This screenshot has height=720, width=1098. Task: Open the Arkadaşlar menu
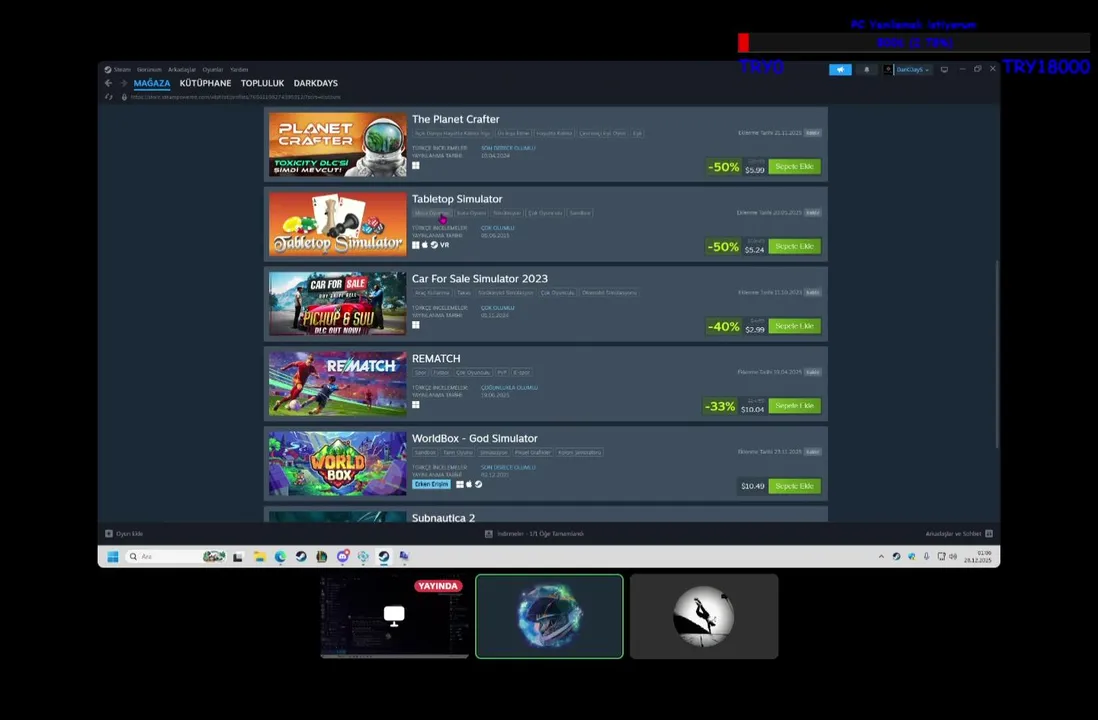click(x=182, y=69)
